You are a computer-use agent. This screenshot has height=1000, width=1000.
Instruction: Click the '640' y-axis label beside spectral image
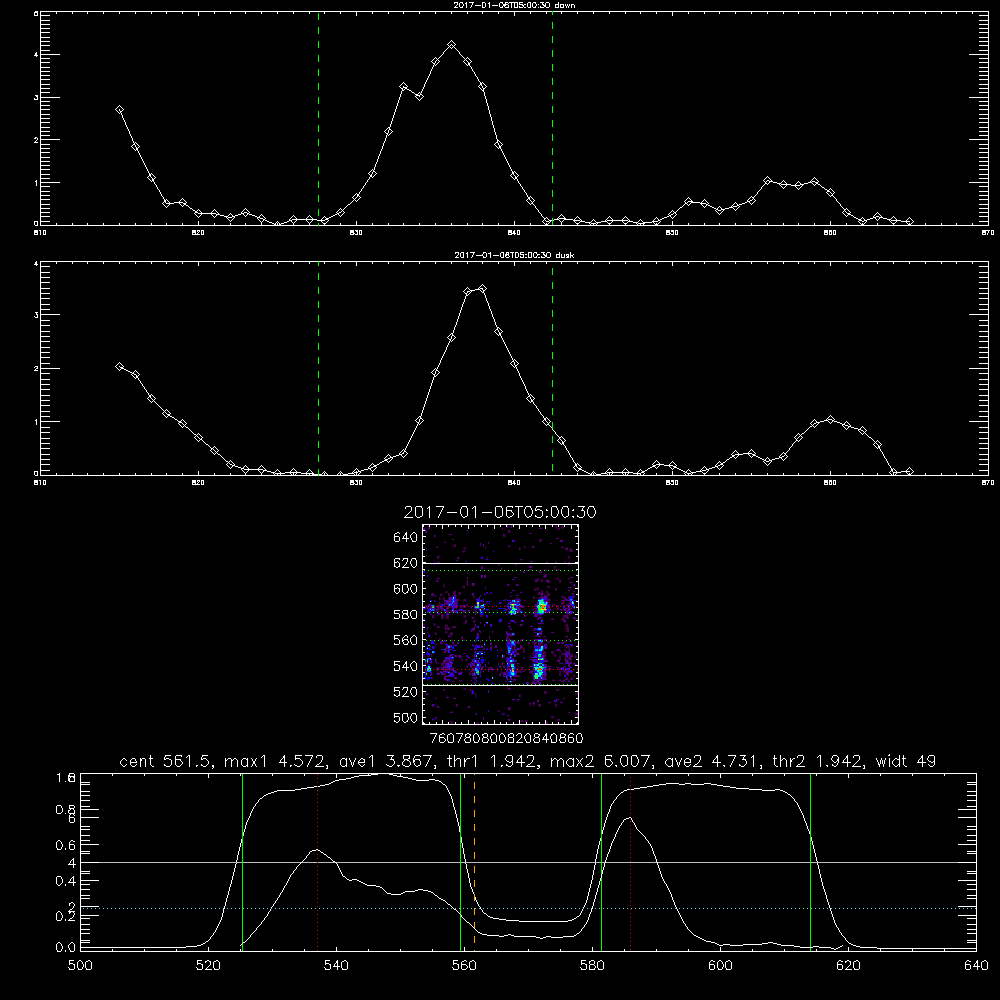406,538
